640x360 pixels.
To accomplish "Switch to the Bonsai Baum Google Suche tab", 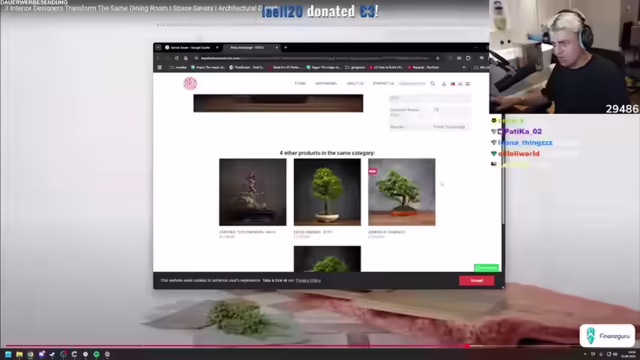I will click(191, 48).
